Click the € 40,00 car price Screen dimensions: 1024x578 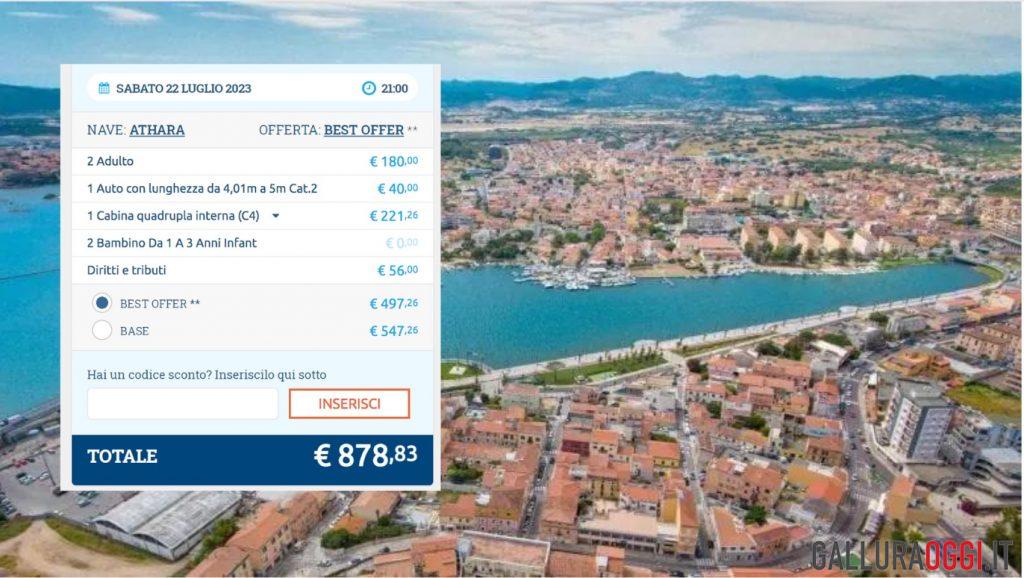(398, 189)
